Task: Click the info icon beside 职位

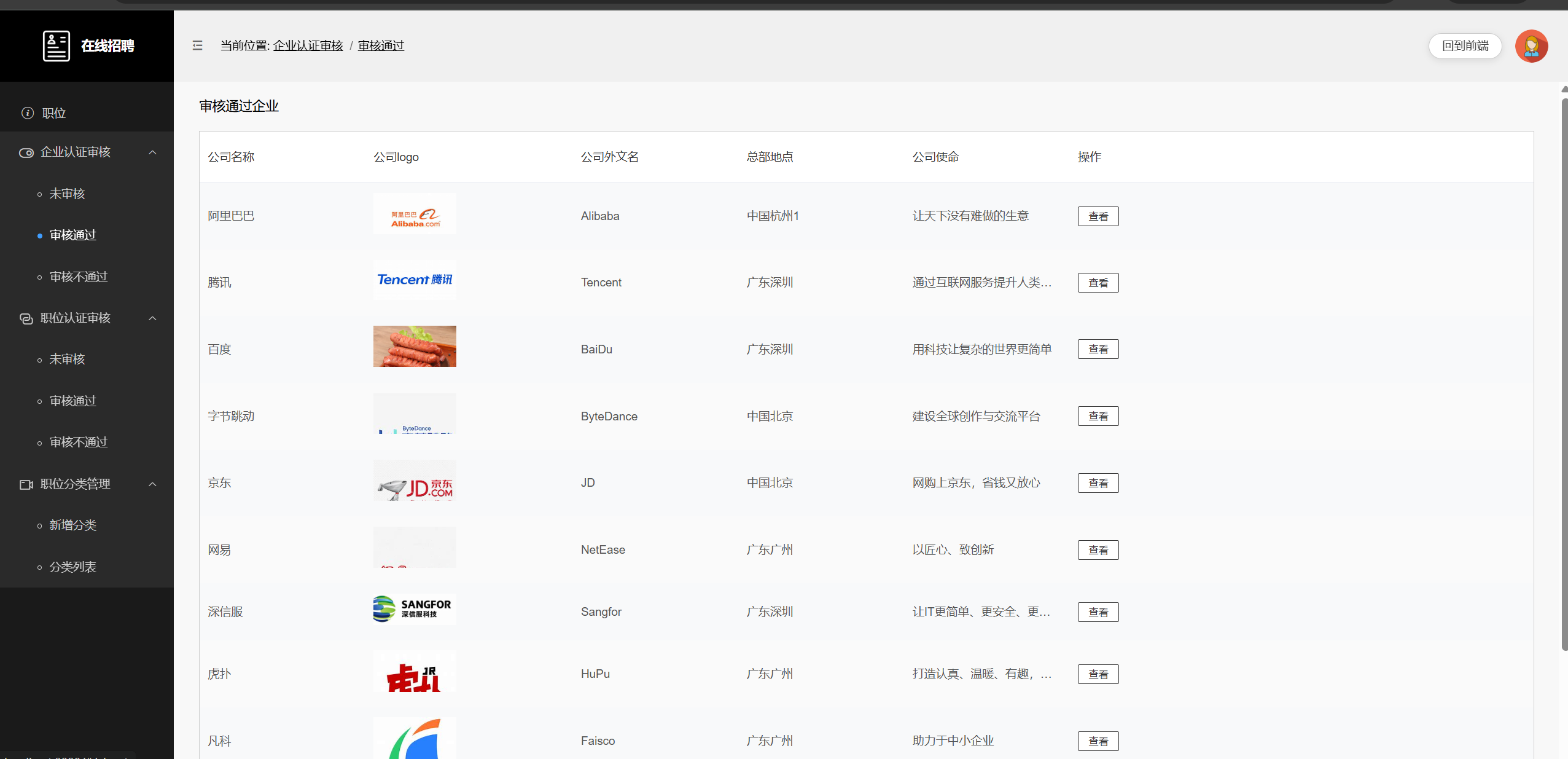Action: (x=28, y=113)
